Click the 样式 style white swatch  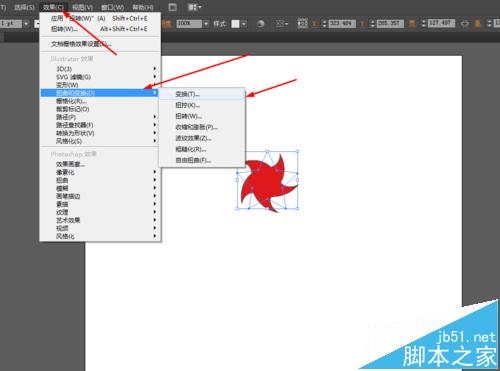236,24
